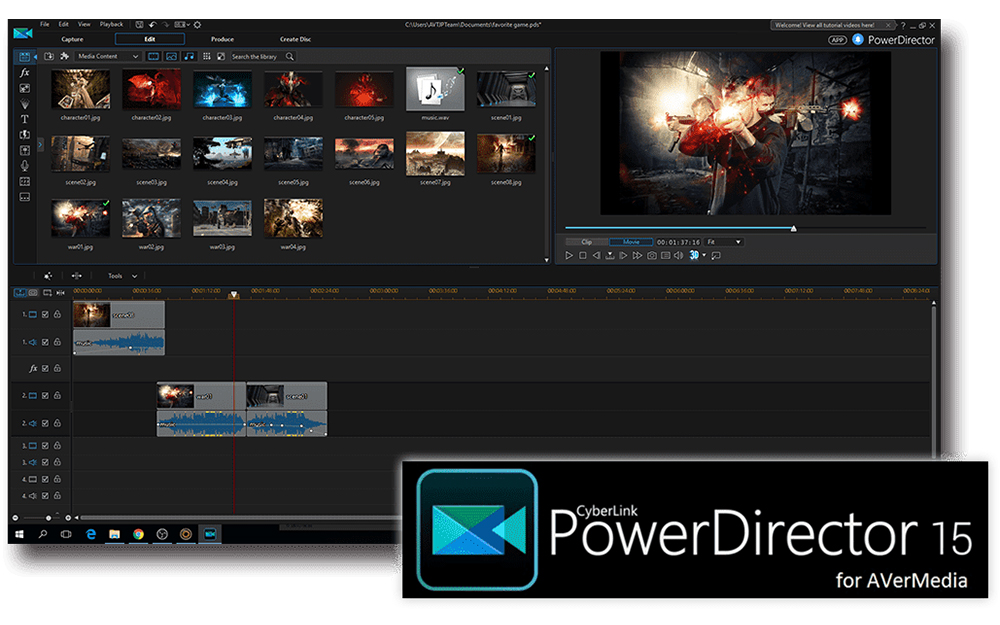Click the APP button near PowerDirector logo

click(x=837, y=40)
